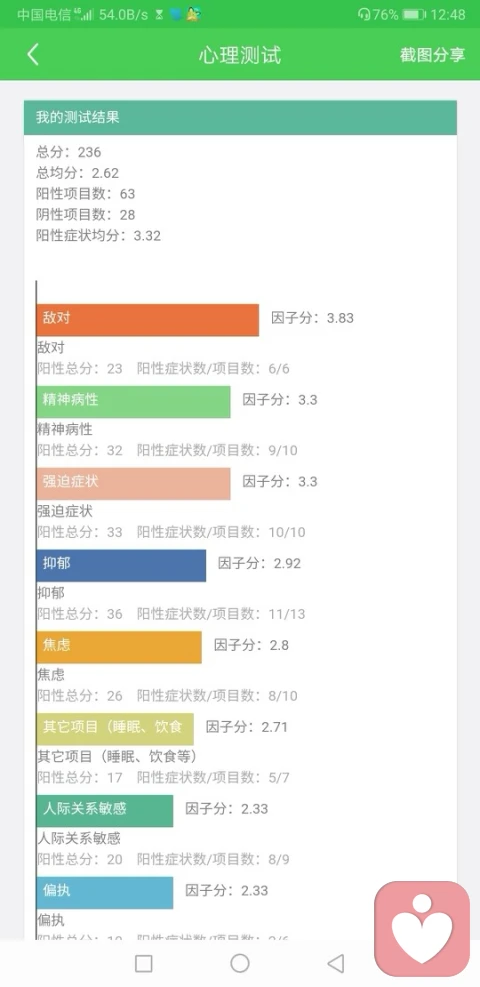Tap the headphone icon in status bar

tap(364, 14)
